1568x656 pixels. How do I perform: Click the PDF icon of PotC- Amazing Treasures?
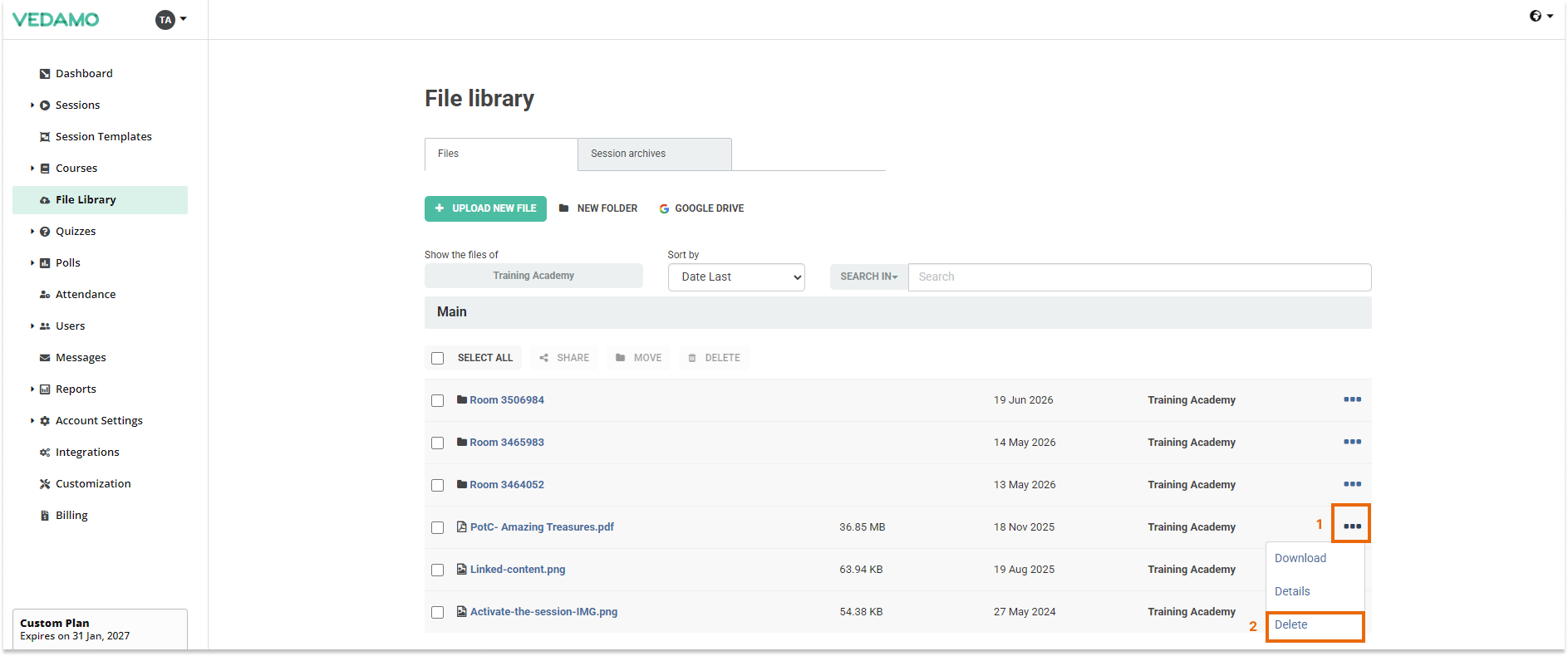[462, 526]
